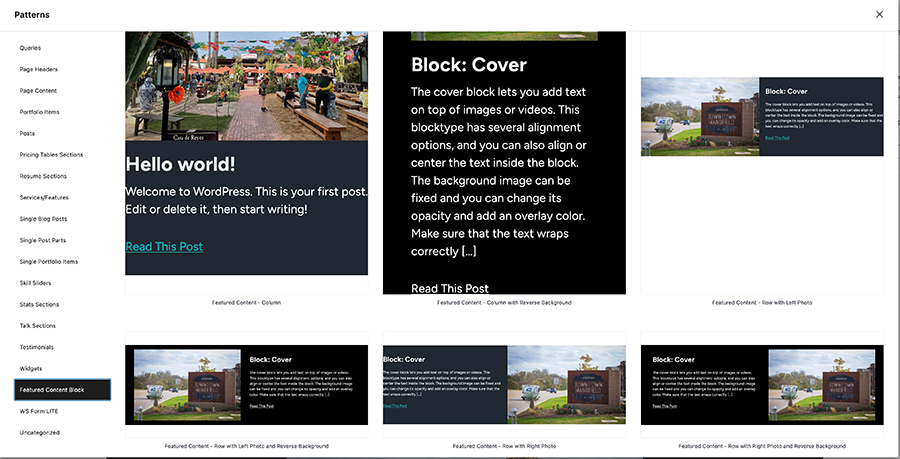
Task: Insert Column with Reverse Background pattern preview
Action: pos(504,163)
